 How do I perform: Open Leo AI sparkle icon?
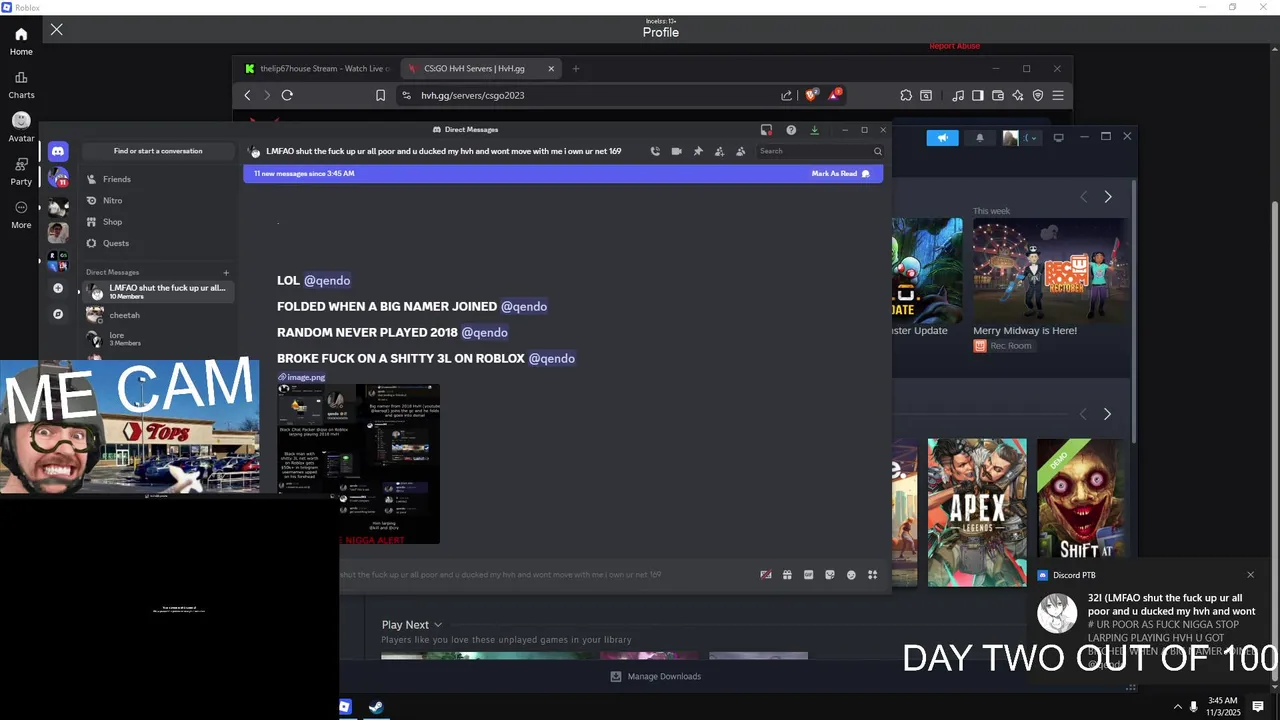point(1018,95)
